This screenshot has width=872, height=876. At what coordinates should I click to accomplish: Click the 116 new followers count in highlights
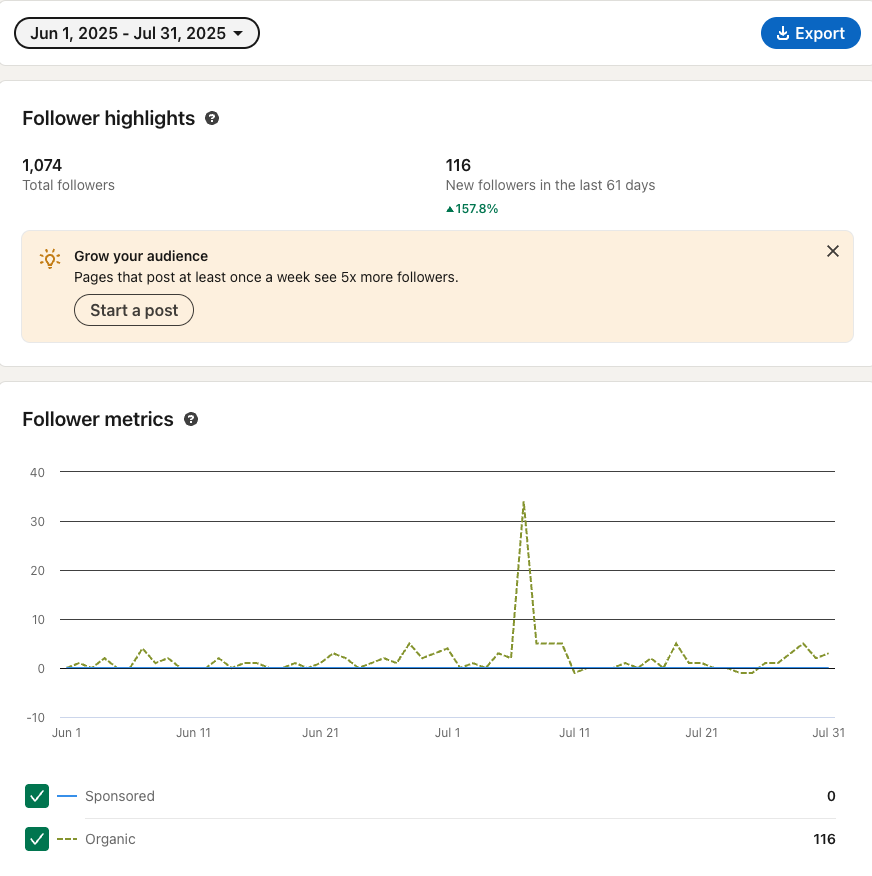point(458,165)
